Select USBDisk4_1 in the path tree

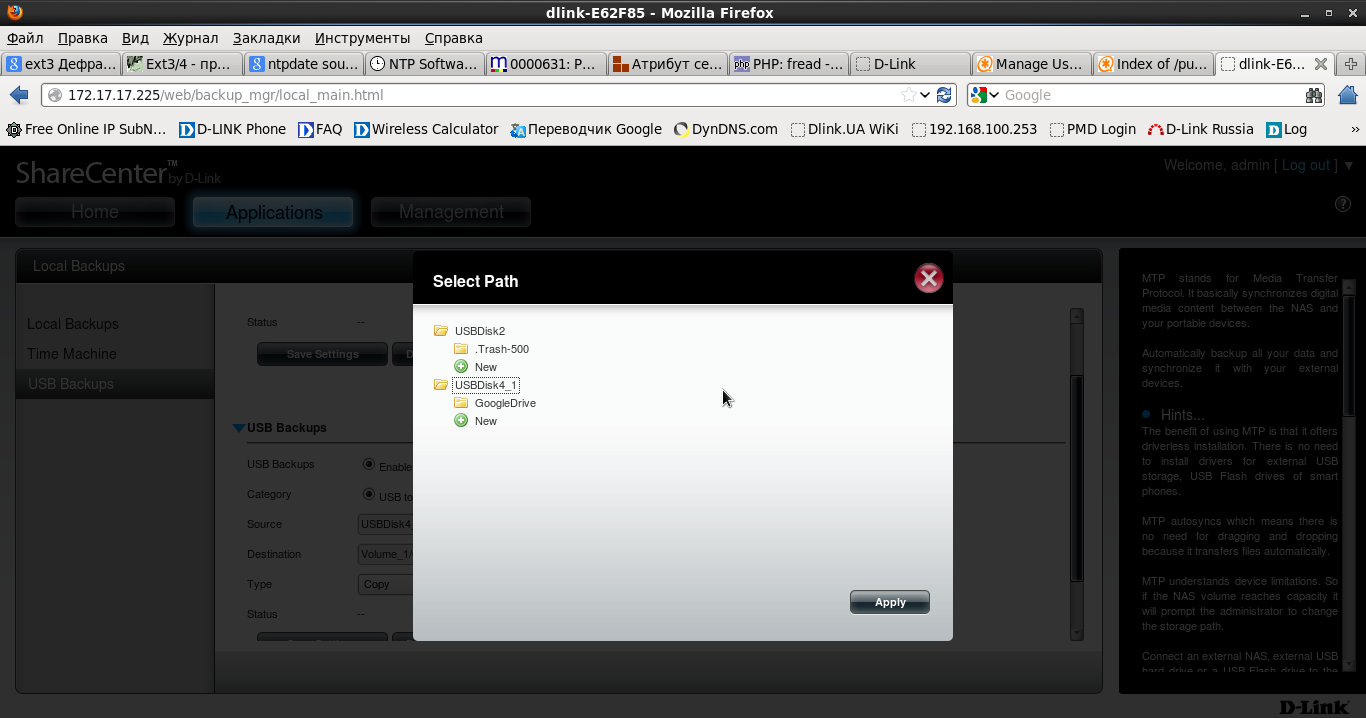(486, 385)
